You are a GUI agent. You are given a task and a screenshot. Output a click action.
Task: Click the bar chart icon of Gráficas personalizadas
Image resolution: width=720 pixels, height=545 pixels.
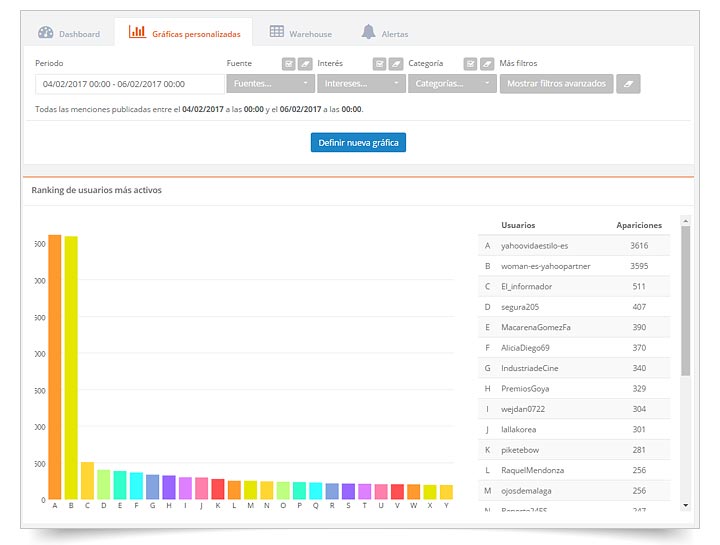coord(137,32)
